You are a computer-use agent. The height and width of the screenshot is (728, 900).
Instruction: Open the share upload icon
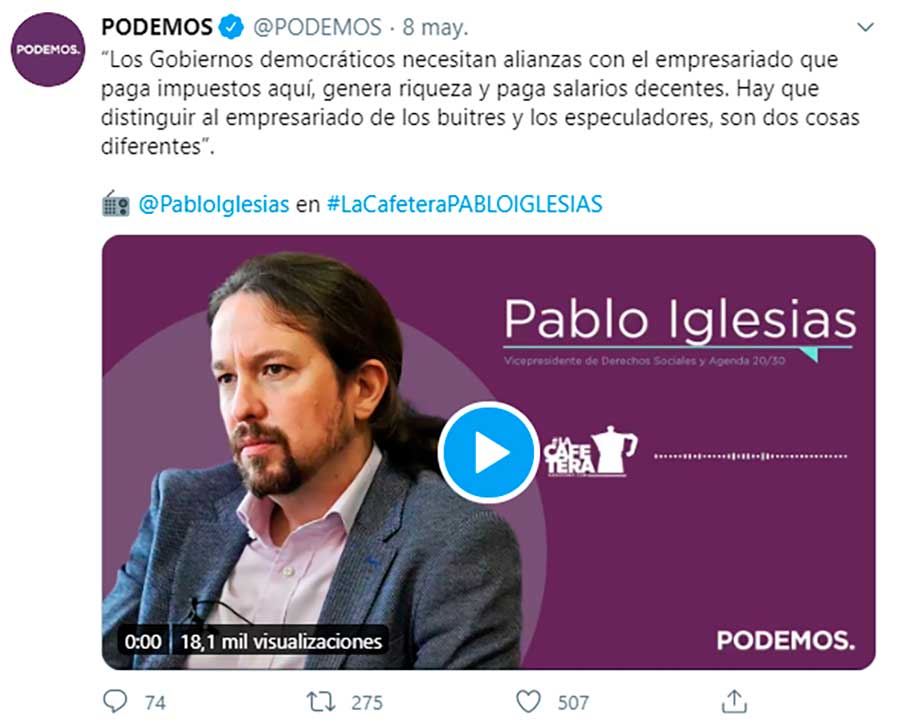(x=734, y=701)
